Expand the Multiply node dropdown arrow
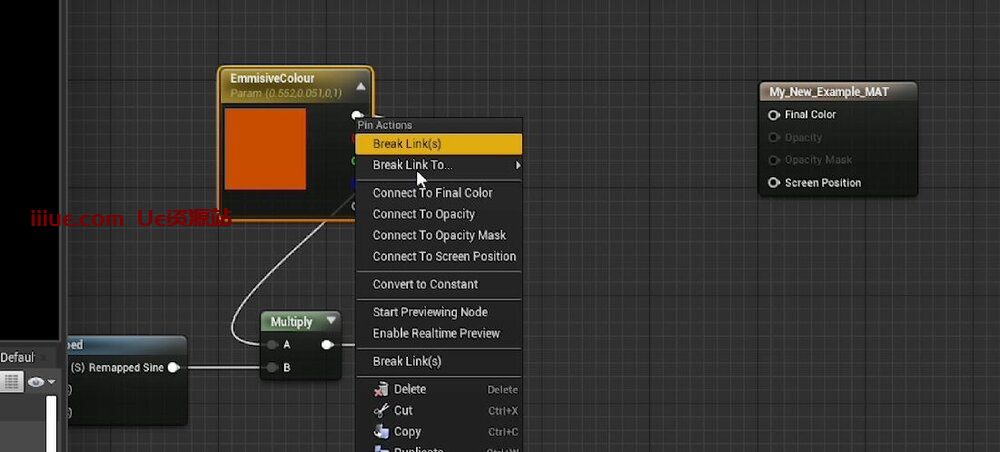Screen dimensions: 1000x452 click(331, 321)
